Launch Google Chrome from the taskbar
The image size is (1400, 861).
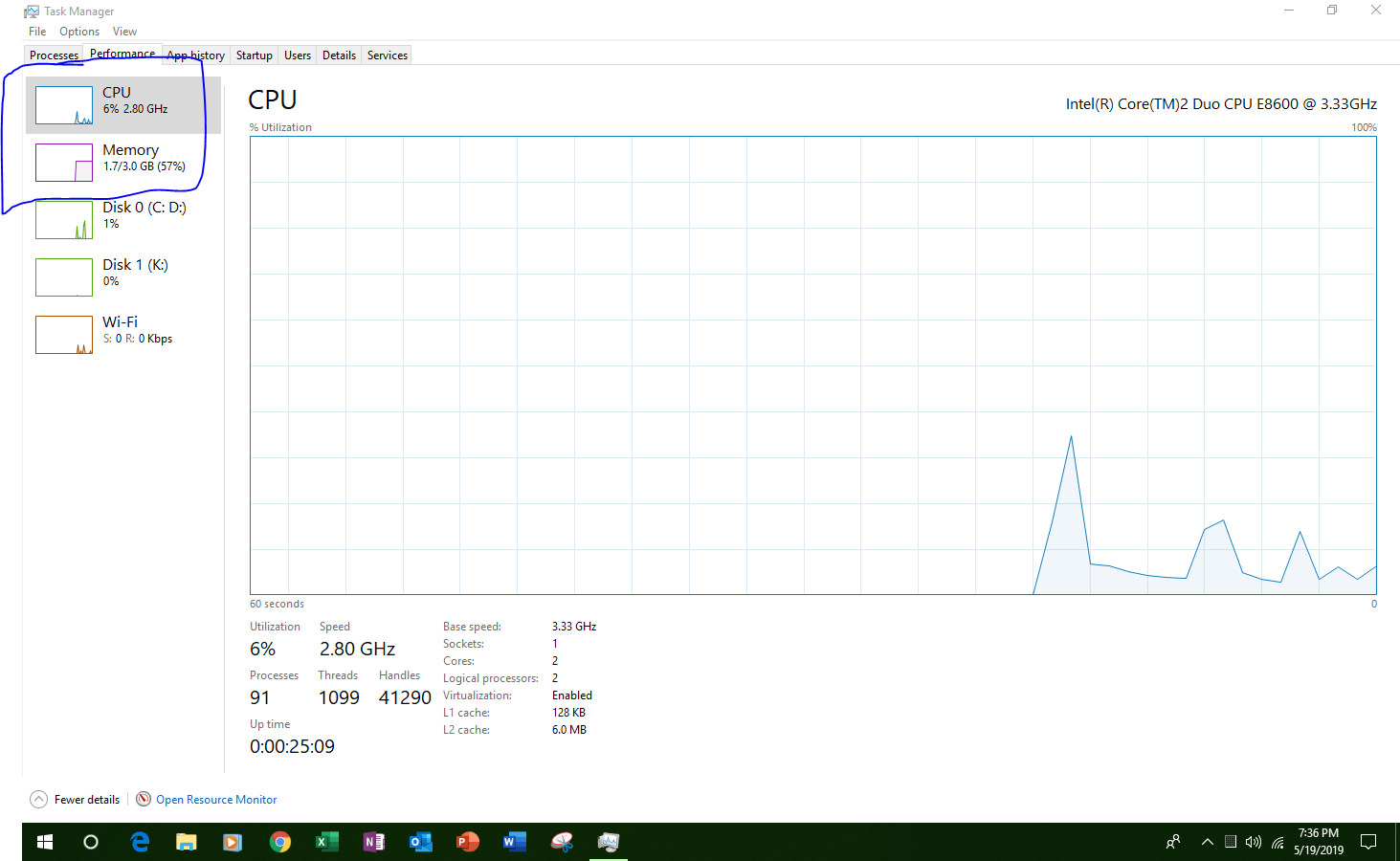pos(279,842)
